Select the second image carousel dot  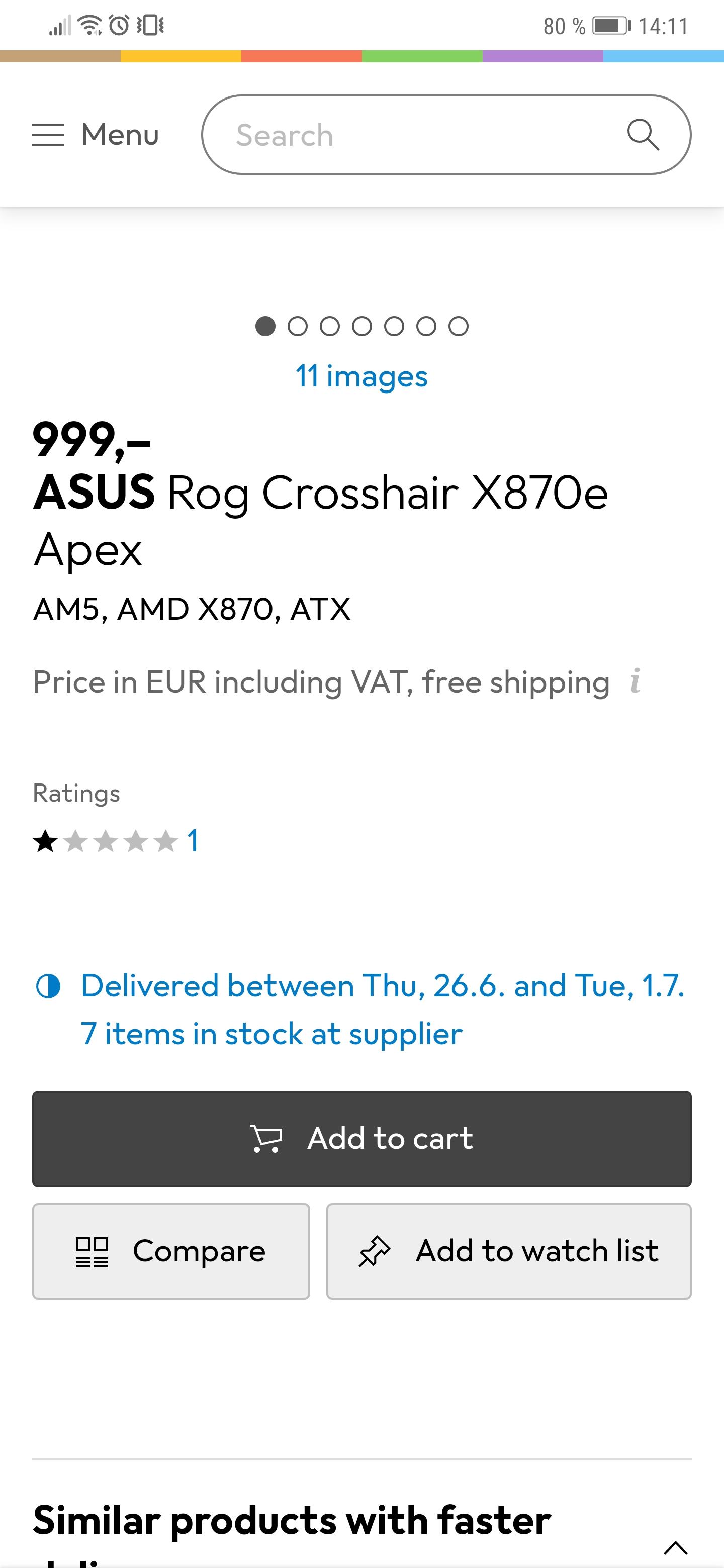[297, 326]
